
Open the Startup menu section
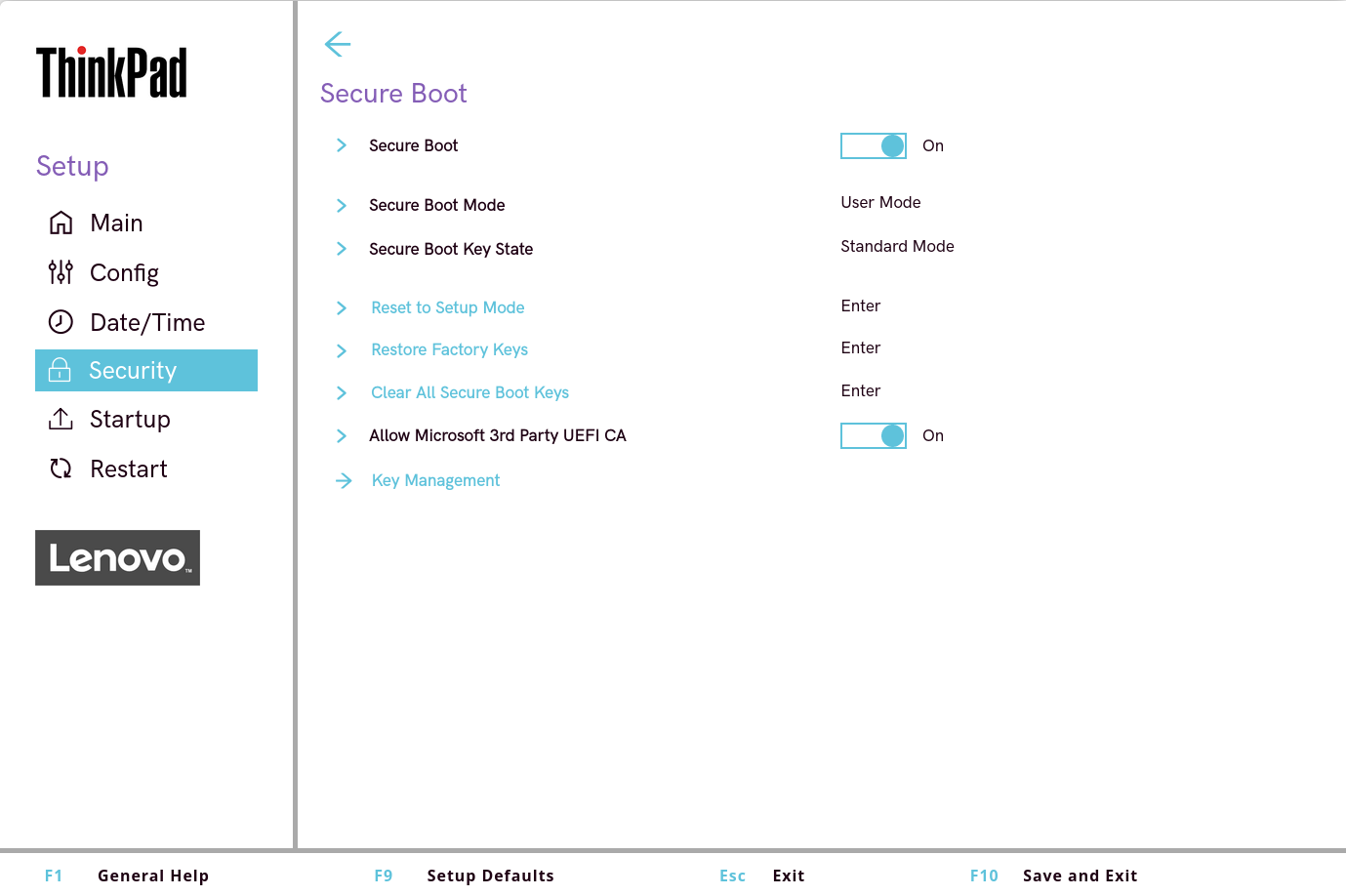130,420
